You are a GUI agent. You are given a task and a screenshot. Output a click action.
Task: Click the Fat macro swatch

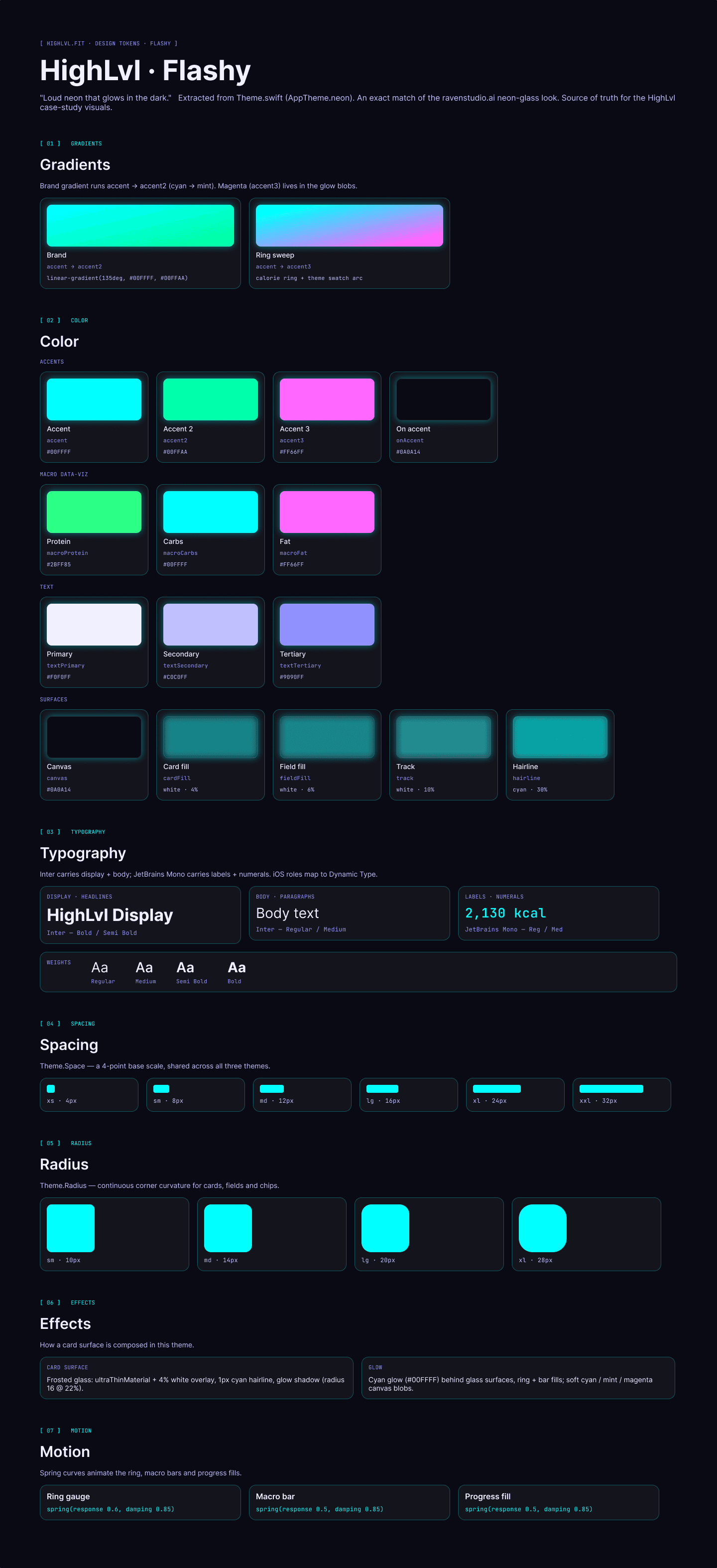pos(327,512)
